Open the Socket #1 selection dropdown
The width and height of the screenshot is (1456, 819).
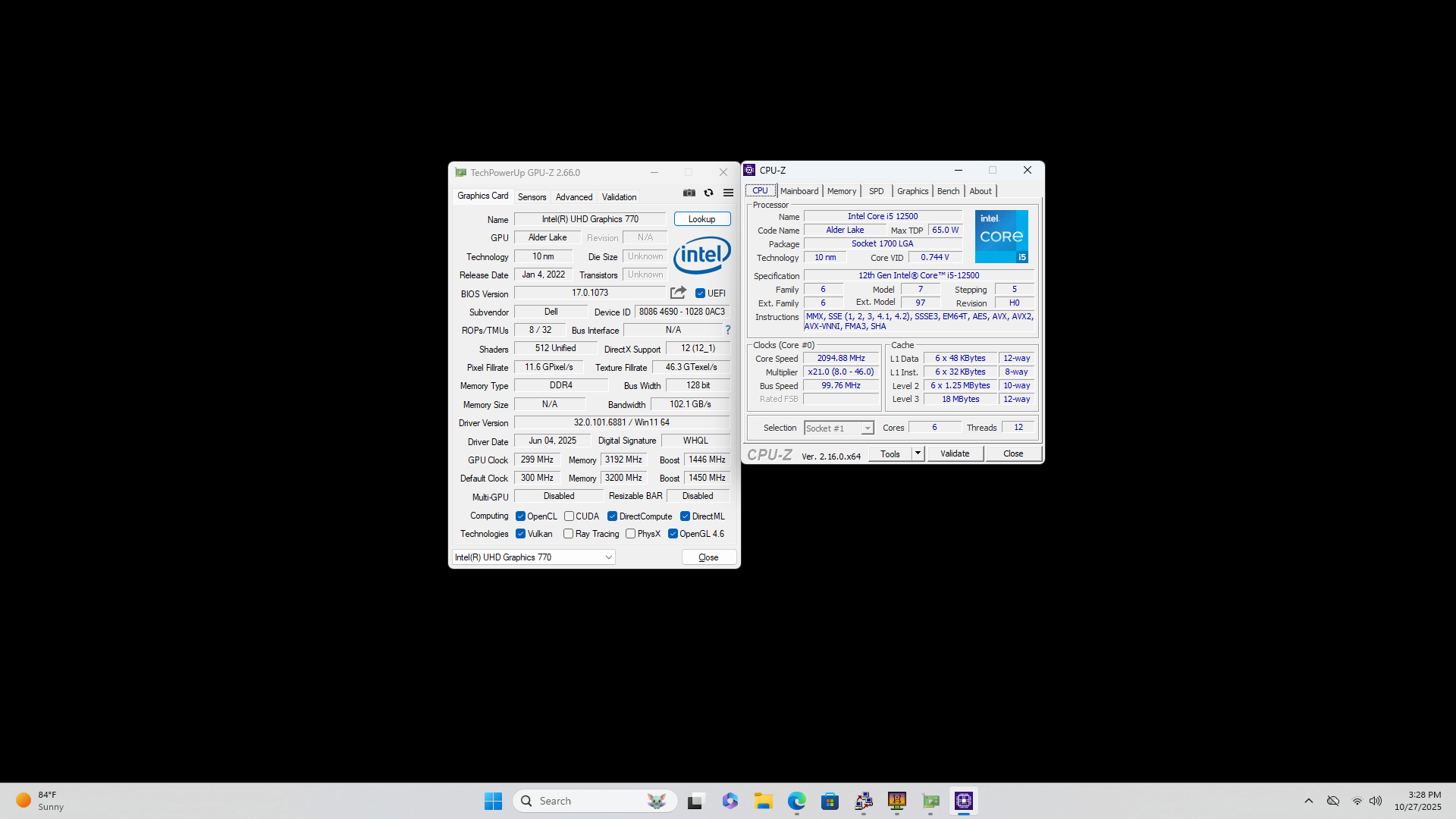[839, 428]
